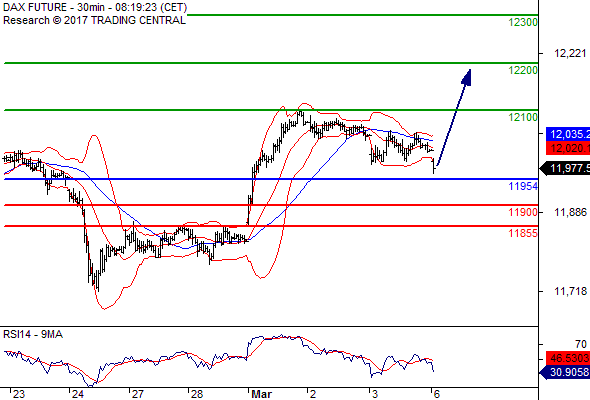Click the date label 28 on the time axis

197,394
